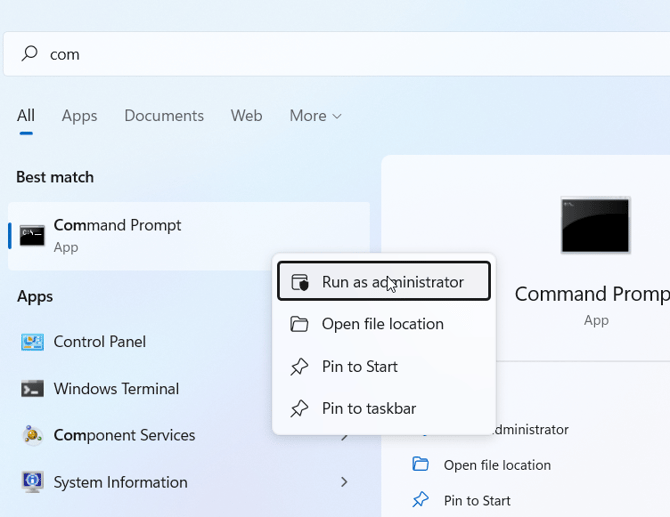The width and height of the screenshot is (670, 517).
Task: Click the search magnifier icon
Action: click(x=29, y=54)
